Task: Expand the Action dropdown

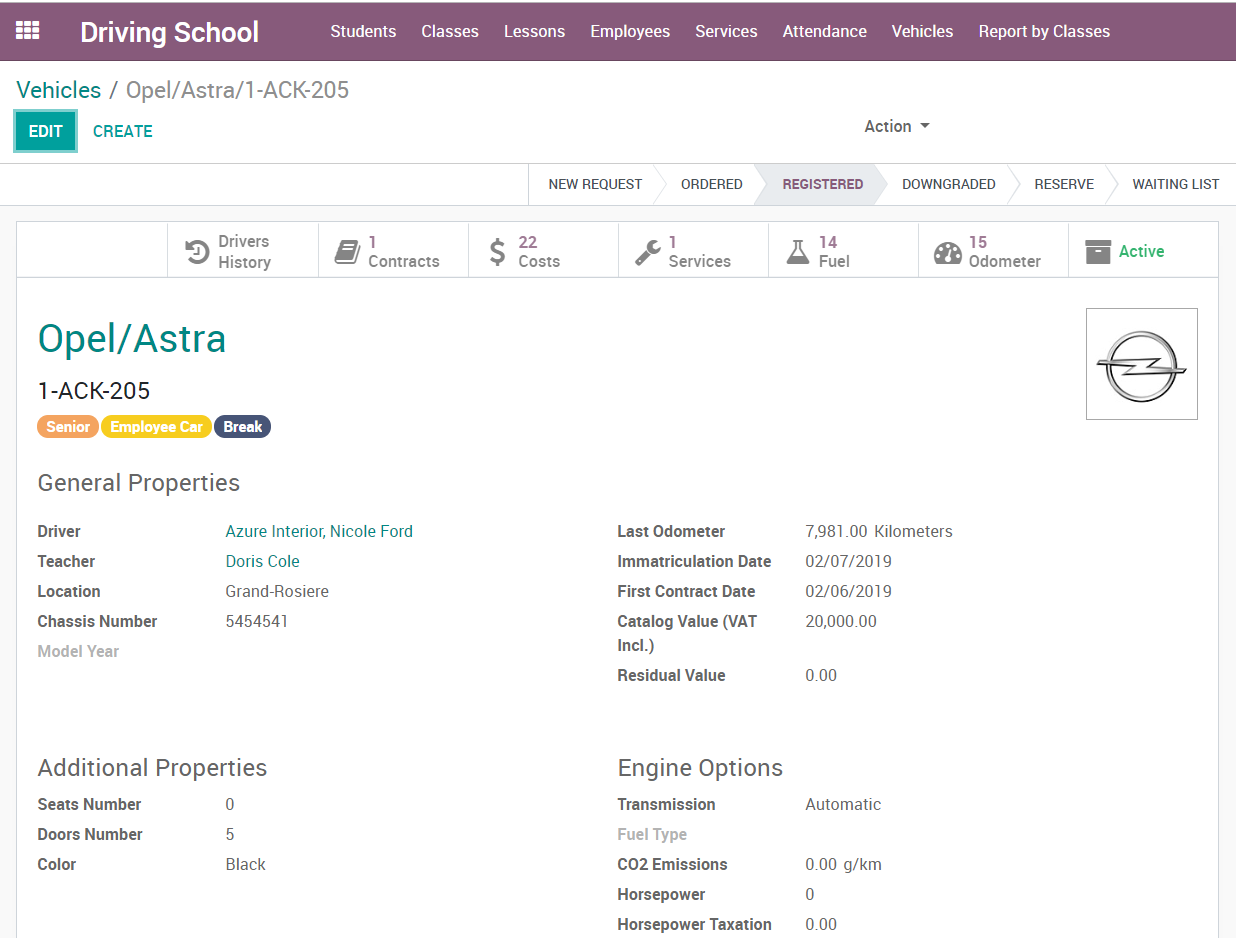Action: (x=896, y=126)
